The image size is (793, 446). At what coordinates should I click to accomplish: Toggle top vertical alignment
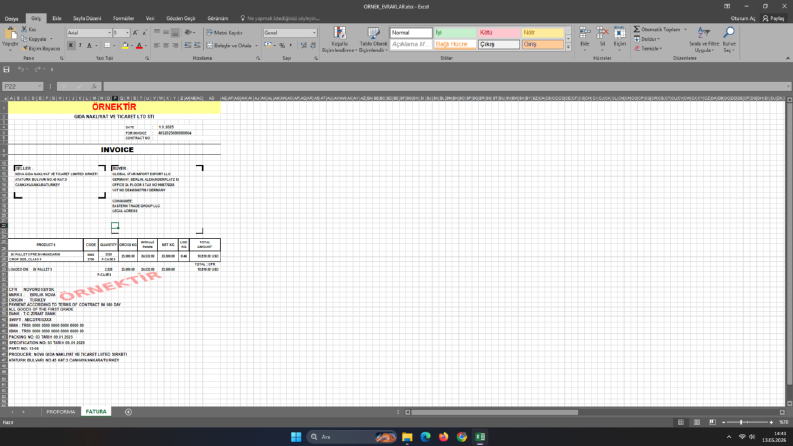[x=157, y=32]
